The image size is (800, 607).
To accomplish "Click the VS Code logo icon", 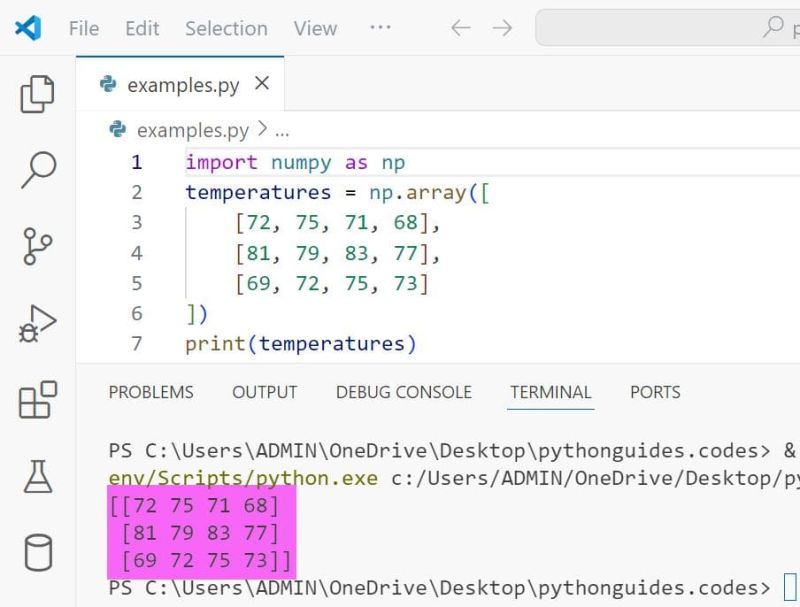I will (x=28, y=28).
